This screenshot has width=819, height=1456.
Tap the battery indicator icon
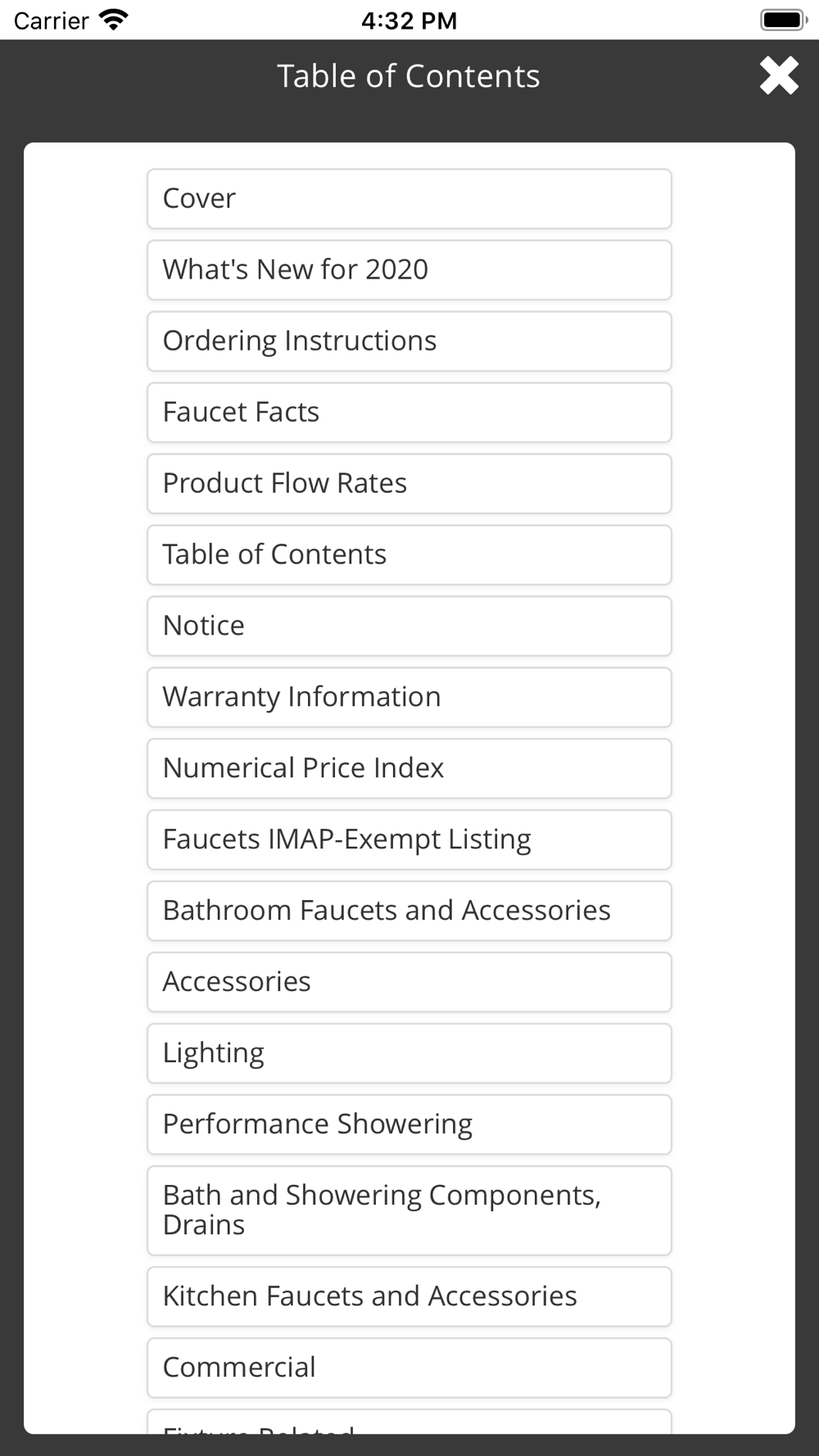point(784,20)
